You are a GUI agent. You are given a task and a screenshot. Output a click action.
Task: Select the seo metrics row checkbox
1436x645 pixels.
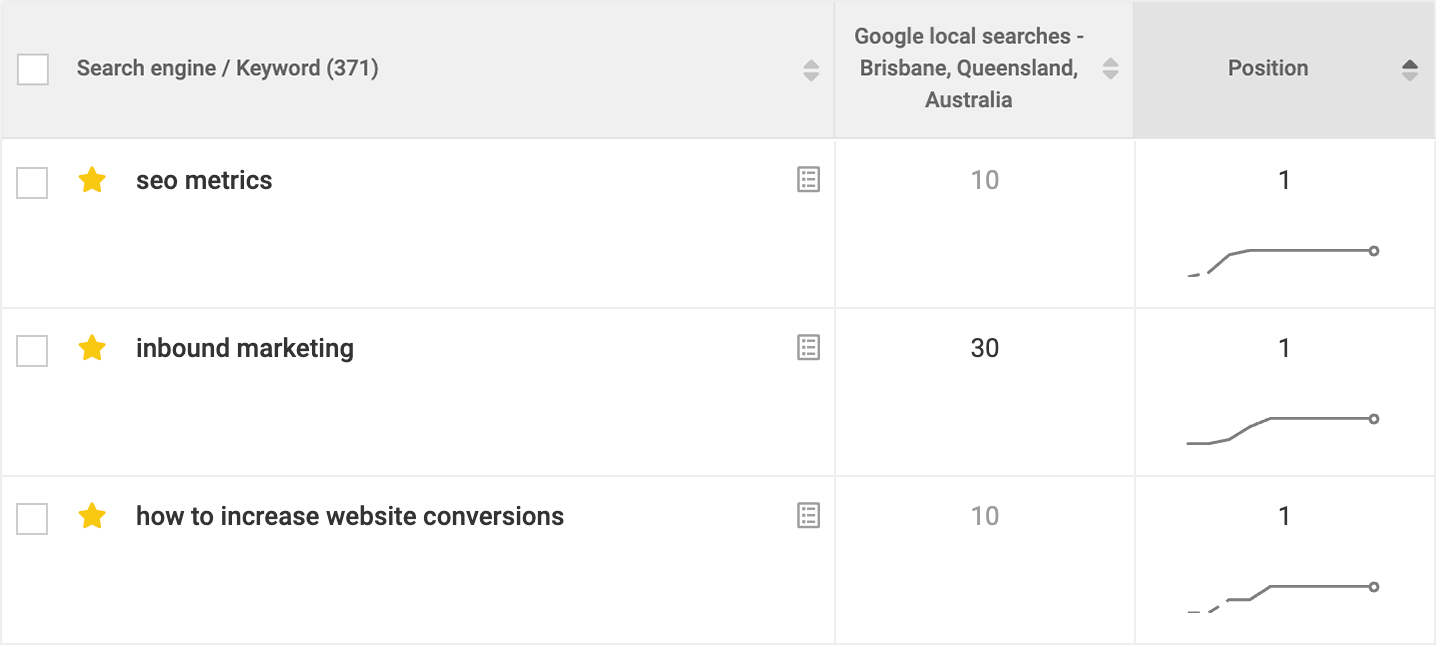point(33,183)
